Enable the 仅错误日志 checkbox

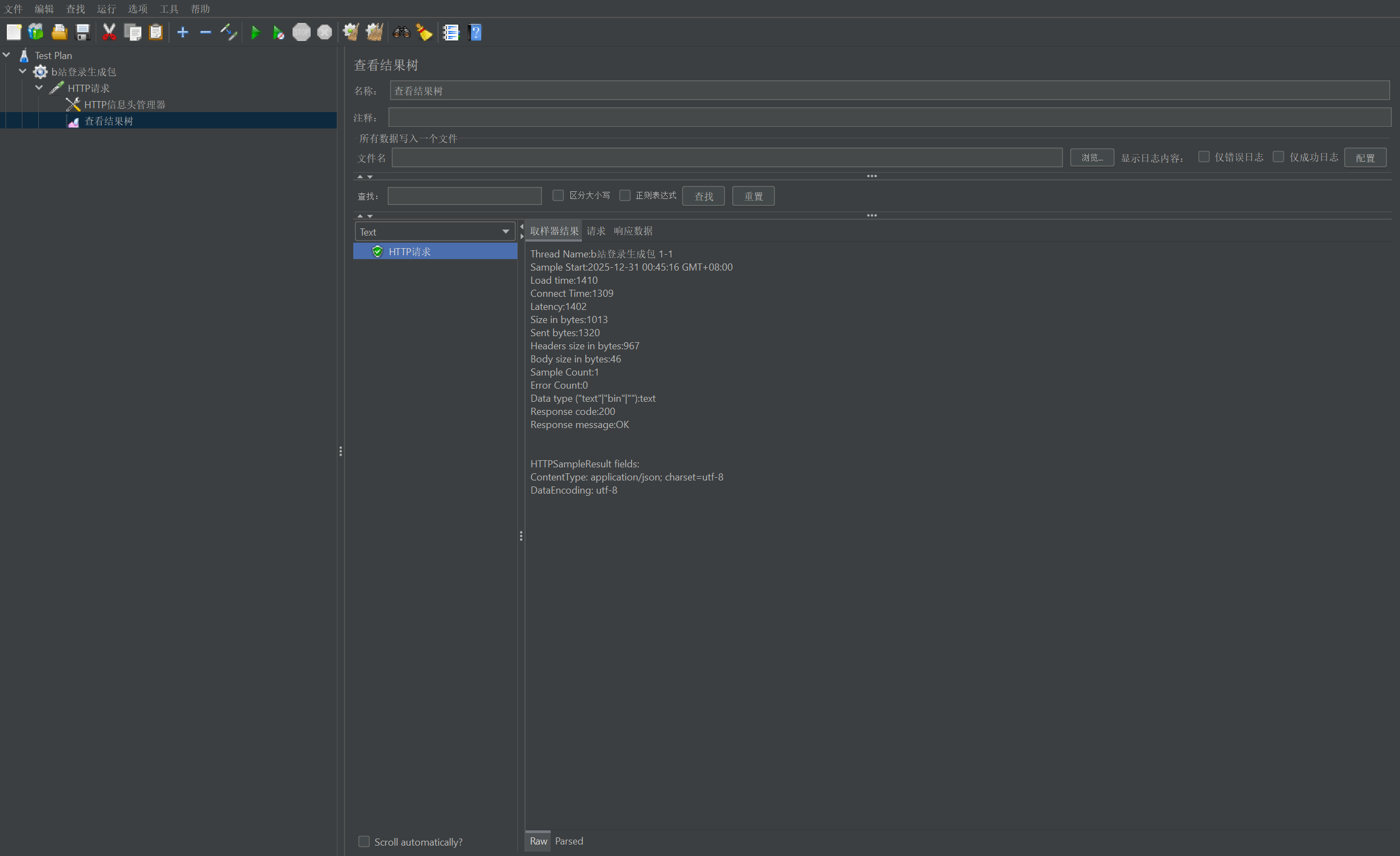[1204, 157]
